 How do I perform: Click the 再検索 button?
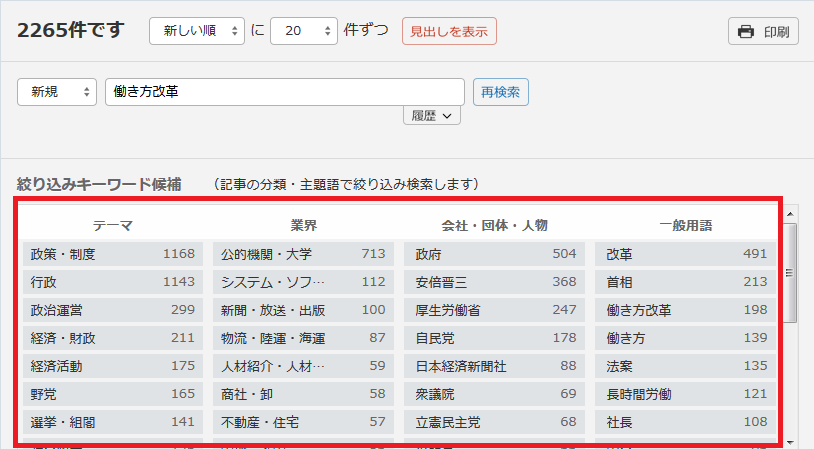(x=500, y=91)
